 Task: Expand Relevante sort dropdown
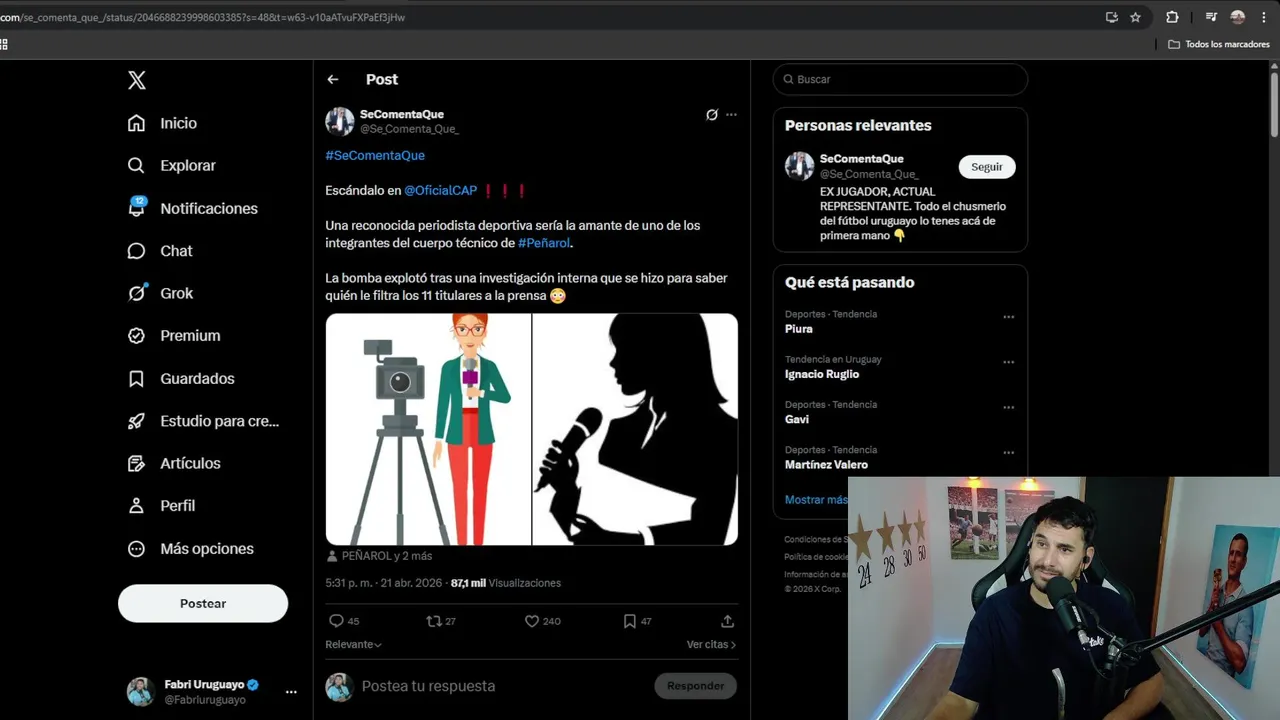(x=353, y=645)
